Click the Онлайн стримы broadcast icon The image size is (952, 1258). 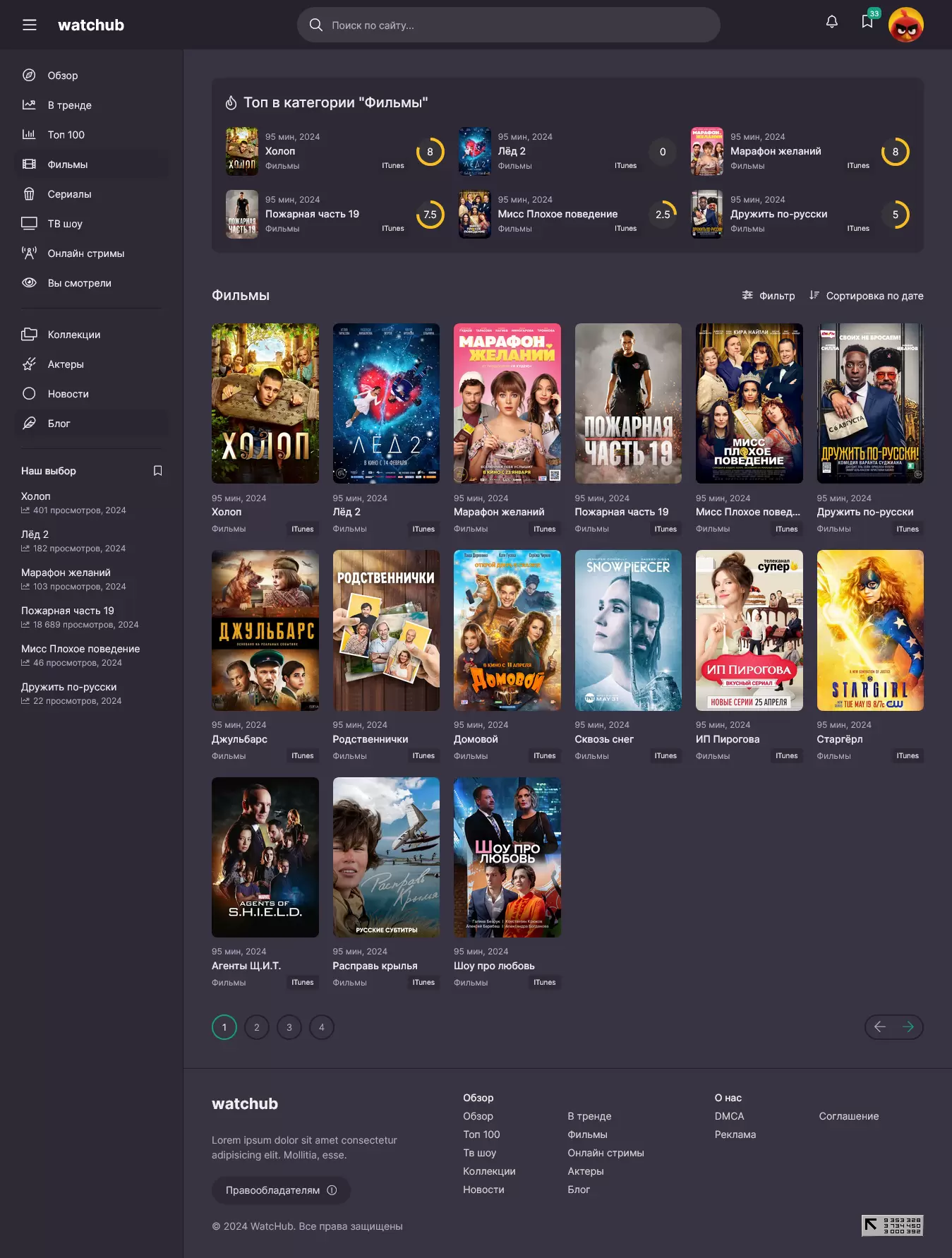[29, 253]
